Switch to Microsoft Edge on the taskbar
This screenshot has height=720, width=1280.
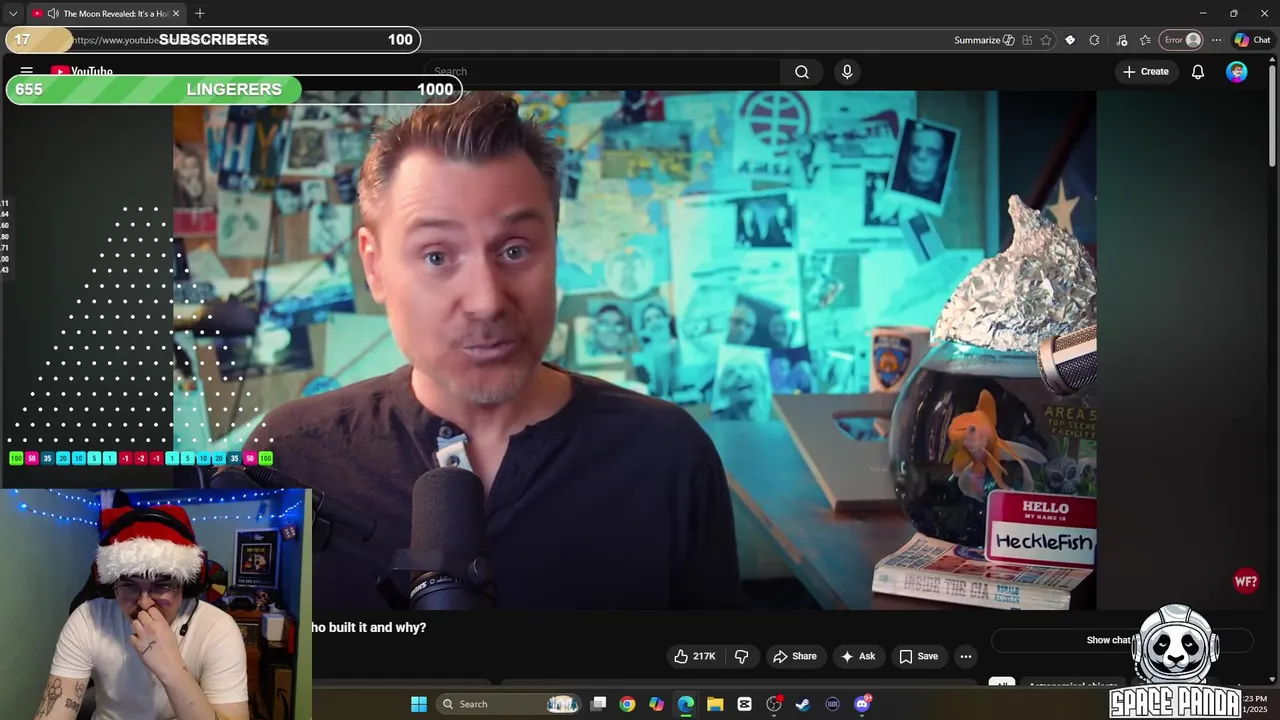pos(686,704)
